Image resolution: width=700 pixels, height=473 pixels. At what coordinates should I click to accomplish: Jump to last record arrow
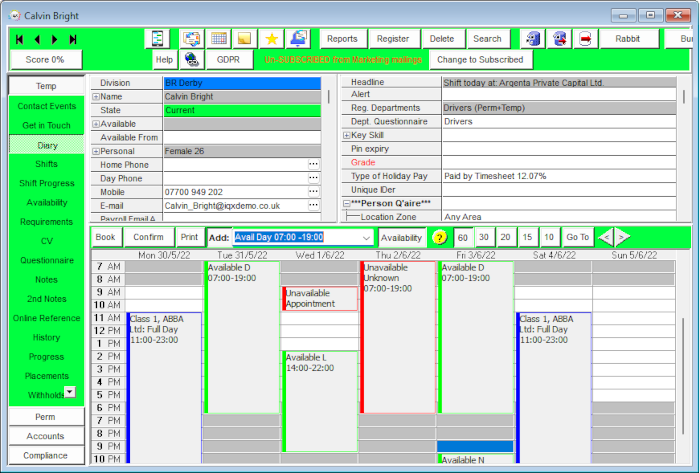coord(73,39)
